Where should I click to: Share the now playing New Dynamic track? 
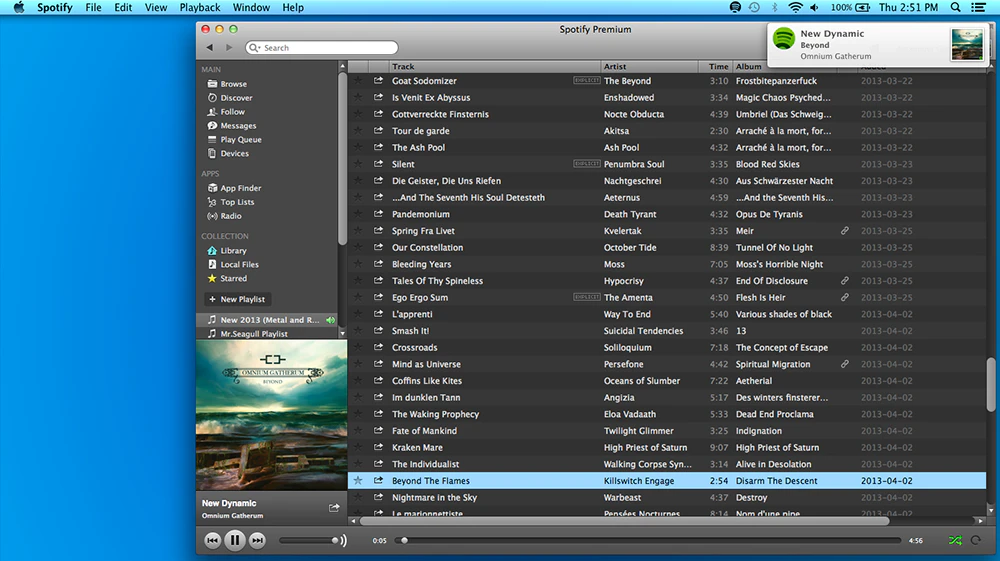(x=334, y=508)
